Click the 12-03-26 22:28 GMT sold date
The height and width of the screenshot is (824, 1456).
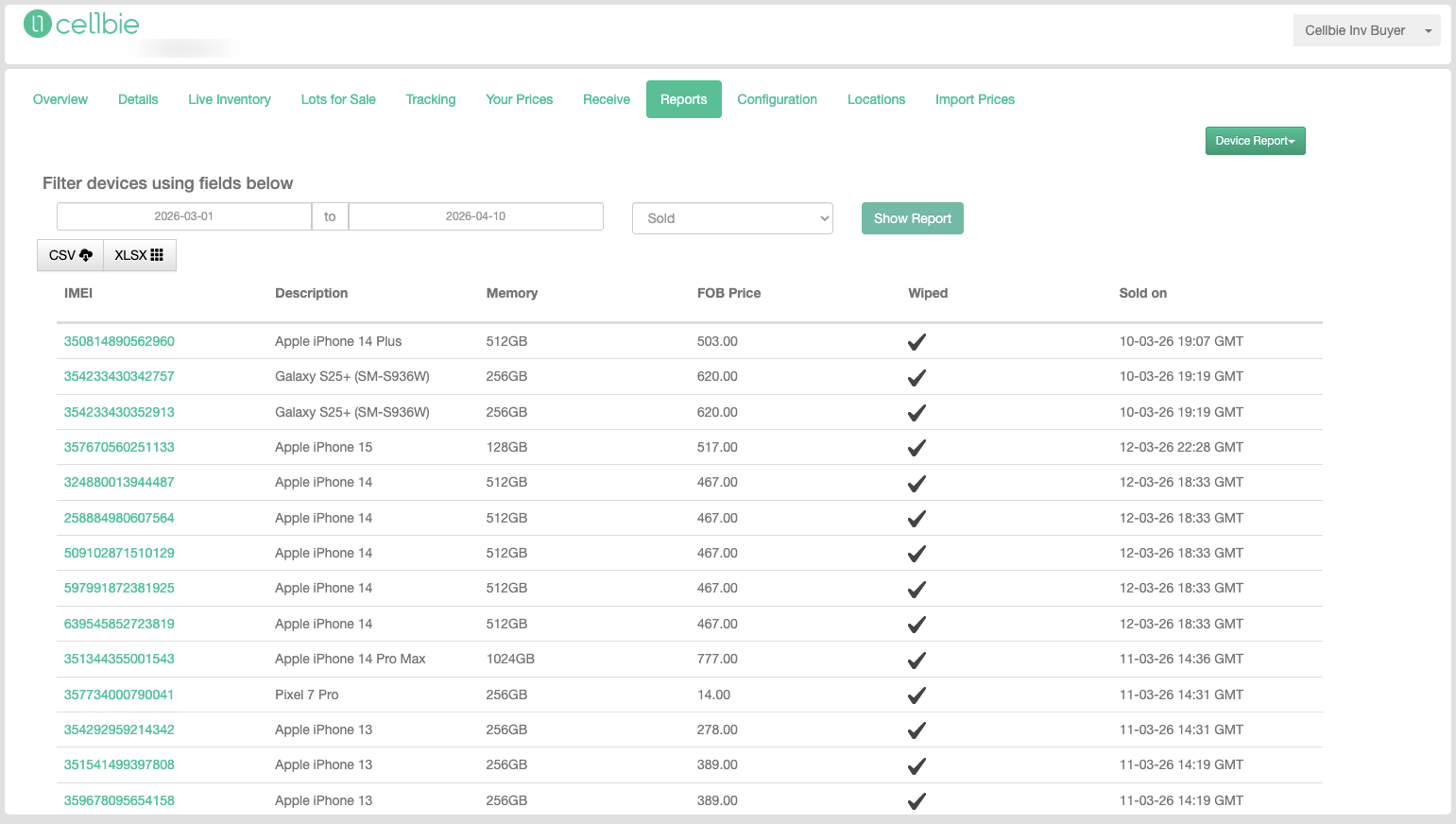tap(1181, 447)
